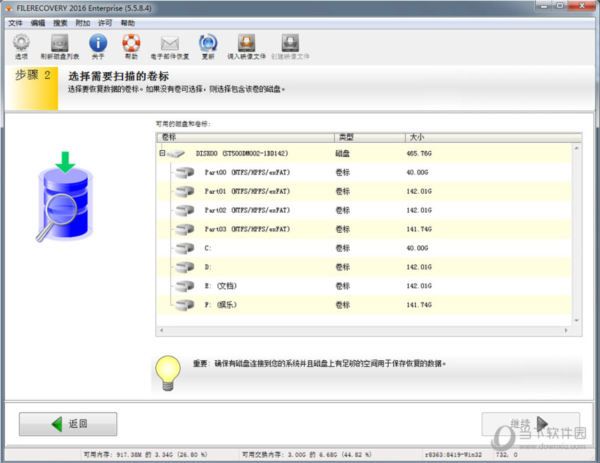Screen dimensions: 600x463
Task: Close the FILERECOVERY window
Action: (581, 6)
